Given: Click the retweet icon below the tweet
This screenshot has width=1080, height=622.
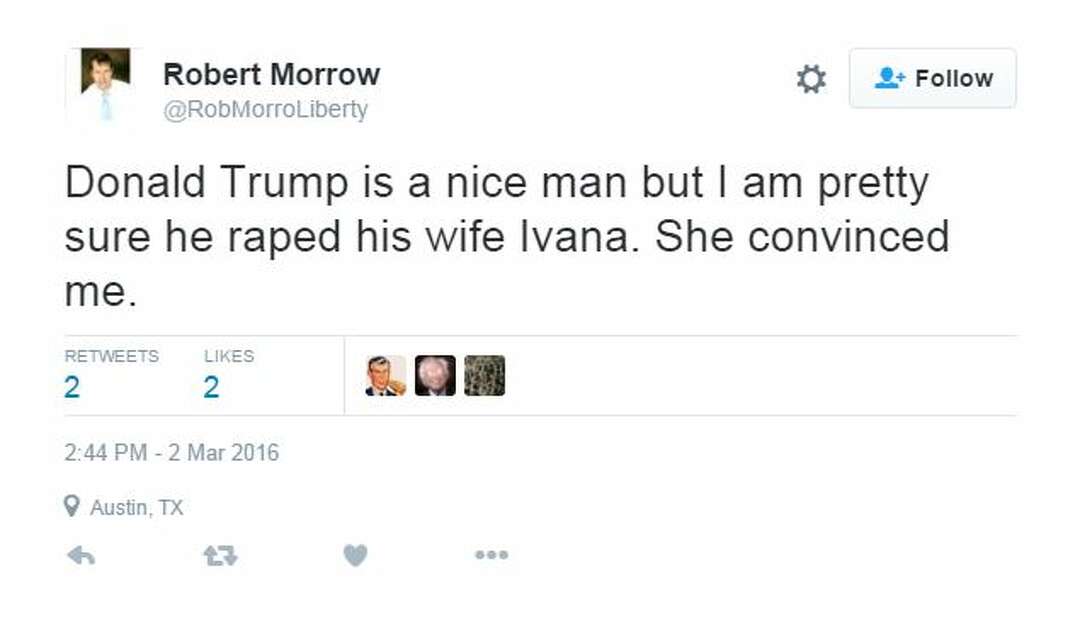Looking at the screenshot, I should [x=222, y=554].
